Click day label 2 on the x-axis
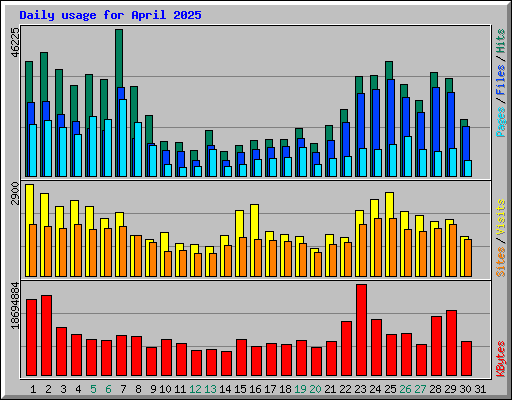The image size is (512, 400). (x=48, y=389)
